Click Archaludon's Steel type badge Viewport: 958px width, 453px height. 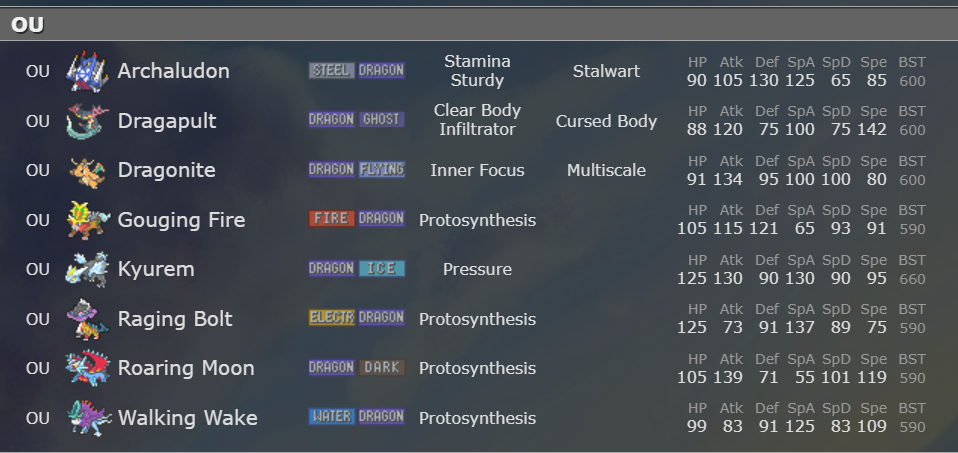click(331, 70)
